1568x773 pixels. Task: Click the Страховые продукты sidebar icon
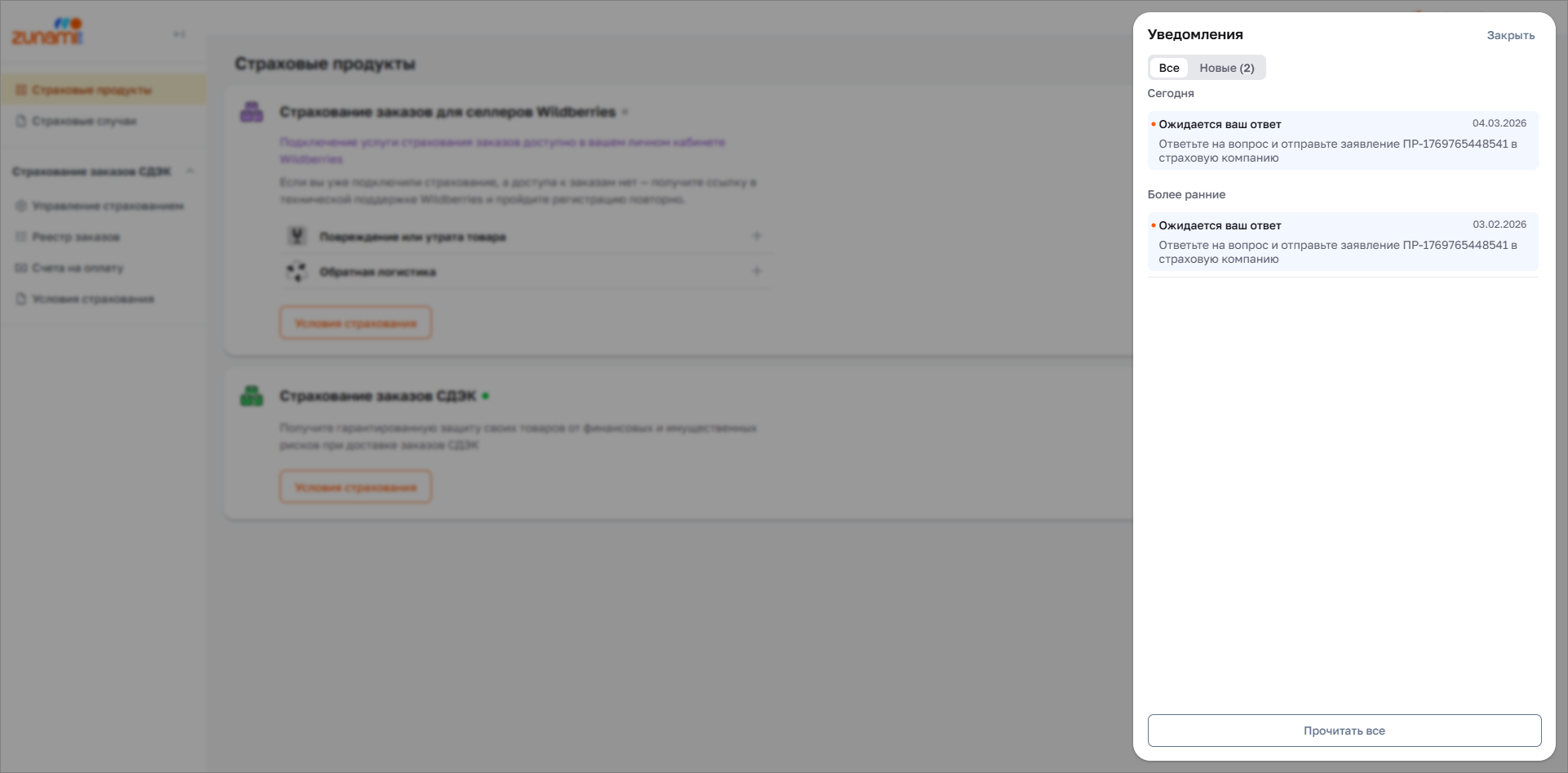[21, 90]
